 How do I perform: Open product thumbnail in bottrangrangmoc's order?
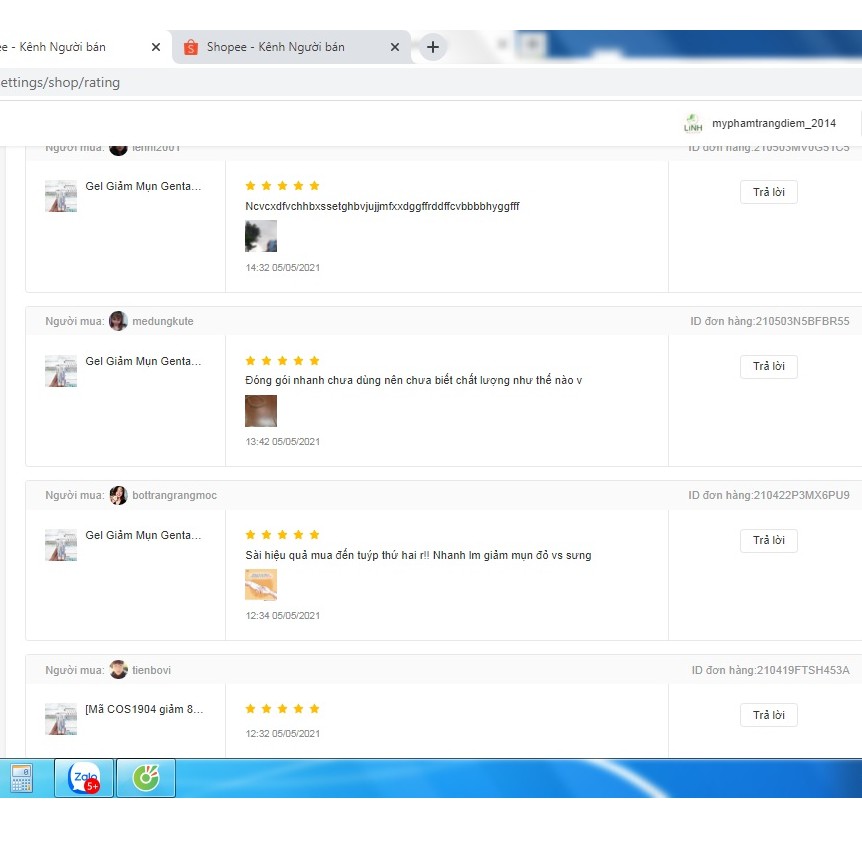(61, 545)
